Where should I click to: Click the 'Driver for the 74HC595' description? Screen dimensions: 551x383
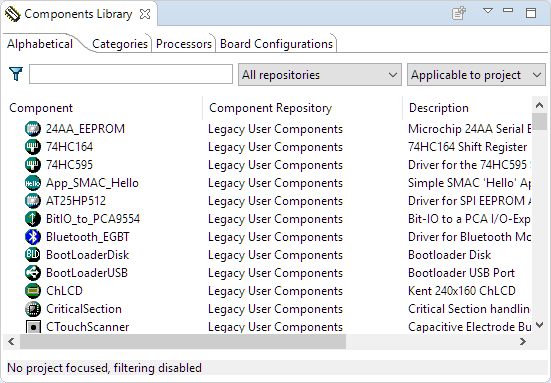(469, 165)
